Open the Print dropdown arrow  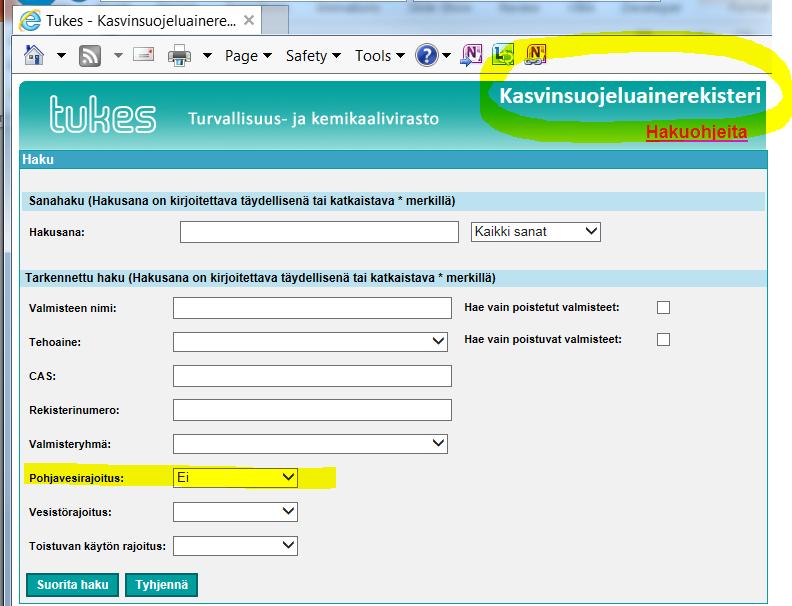pyautogui.click(x=207, y=55)
